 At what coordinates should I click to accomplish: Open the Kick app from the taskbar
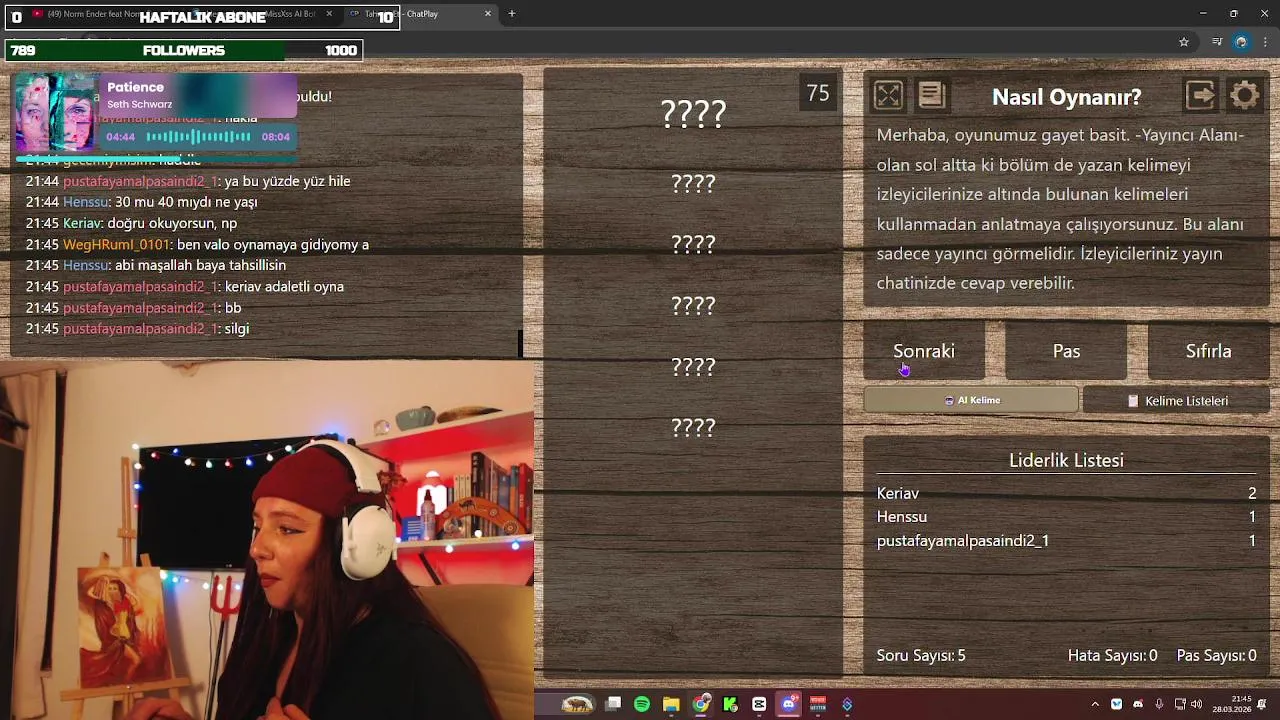pyautogui.click(x=730, y=705)
